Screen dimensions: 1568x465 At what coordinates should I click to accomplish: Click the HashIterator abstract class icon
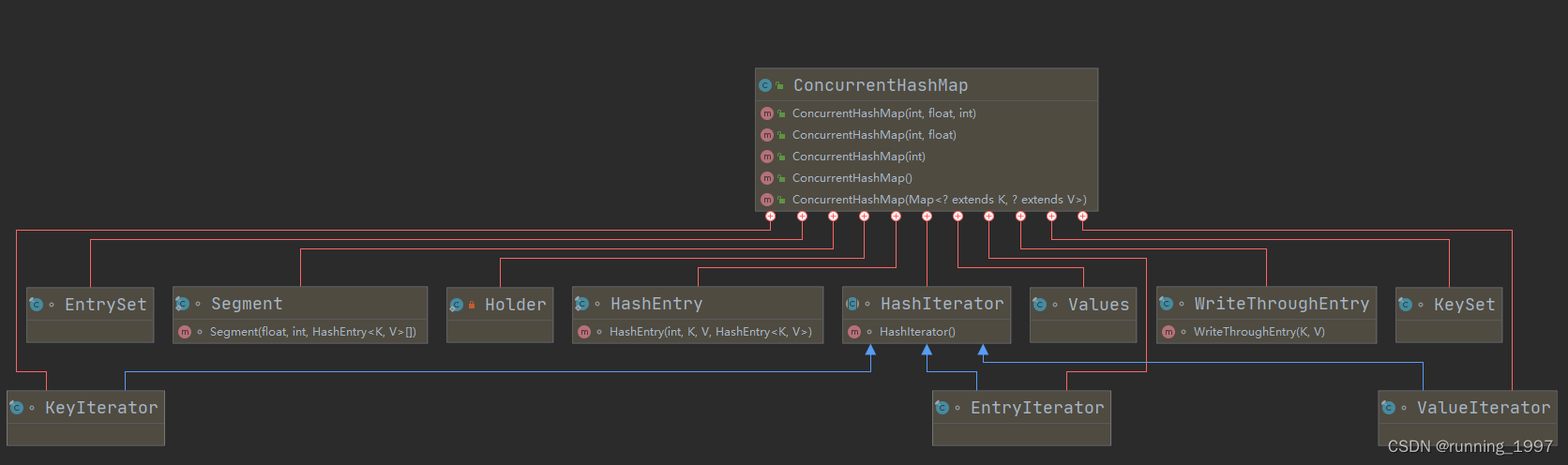(x=852, y=304)
